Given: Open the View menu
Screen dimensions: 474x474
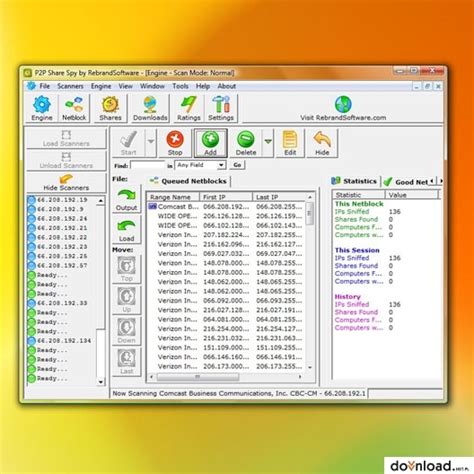Looking at the screenshot, I should click(125, 86).
